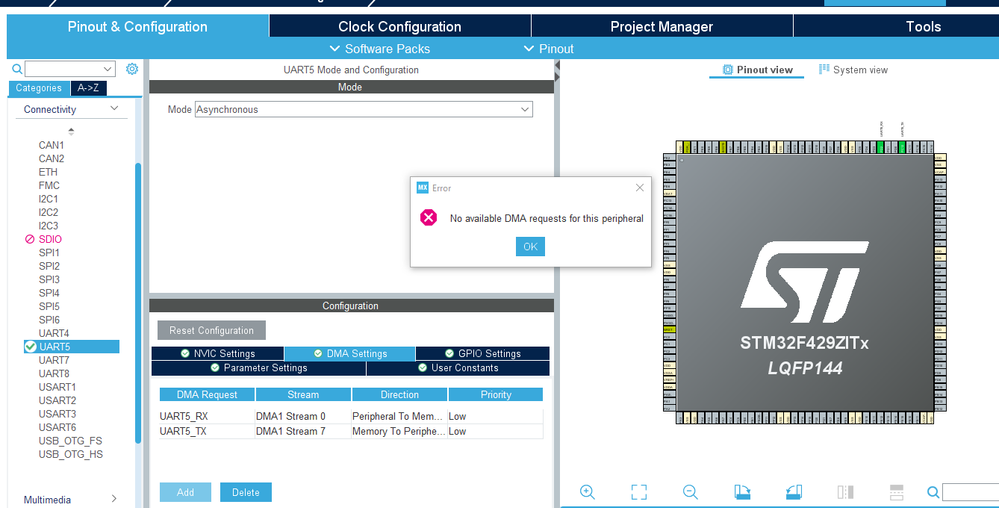The height and width of the screenshot is (508, 999).
Task: Select the UART5_TX DMA request row
Action: click(351, 432)
